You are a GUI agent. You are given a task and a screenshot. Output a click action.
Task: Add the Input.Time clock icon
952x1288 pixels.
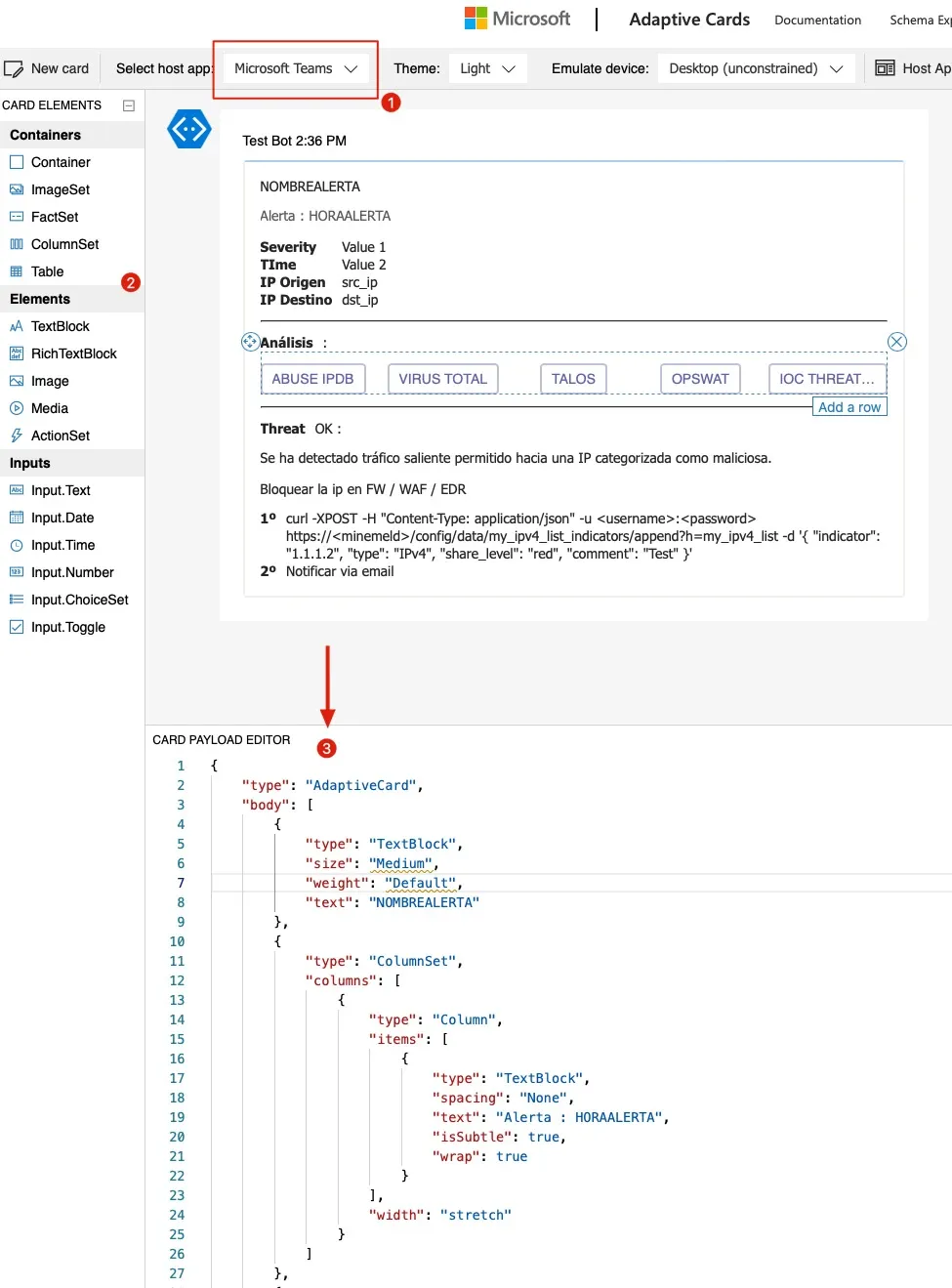click(17, 545)
